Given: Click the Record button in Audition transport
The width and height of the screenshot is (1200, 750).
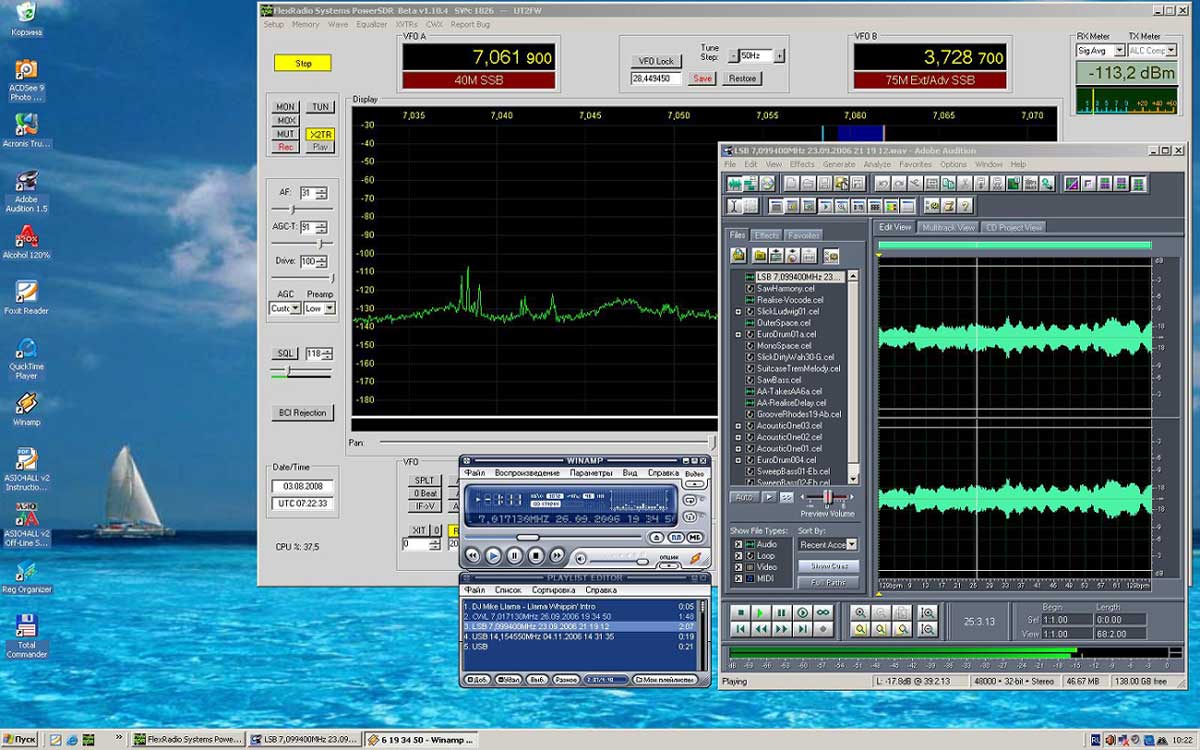Looking at the screenshot, I should click(823, 630).
